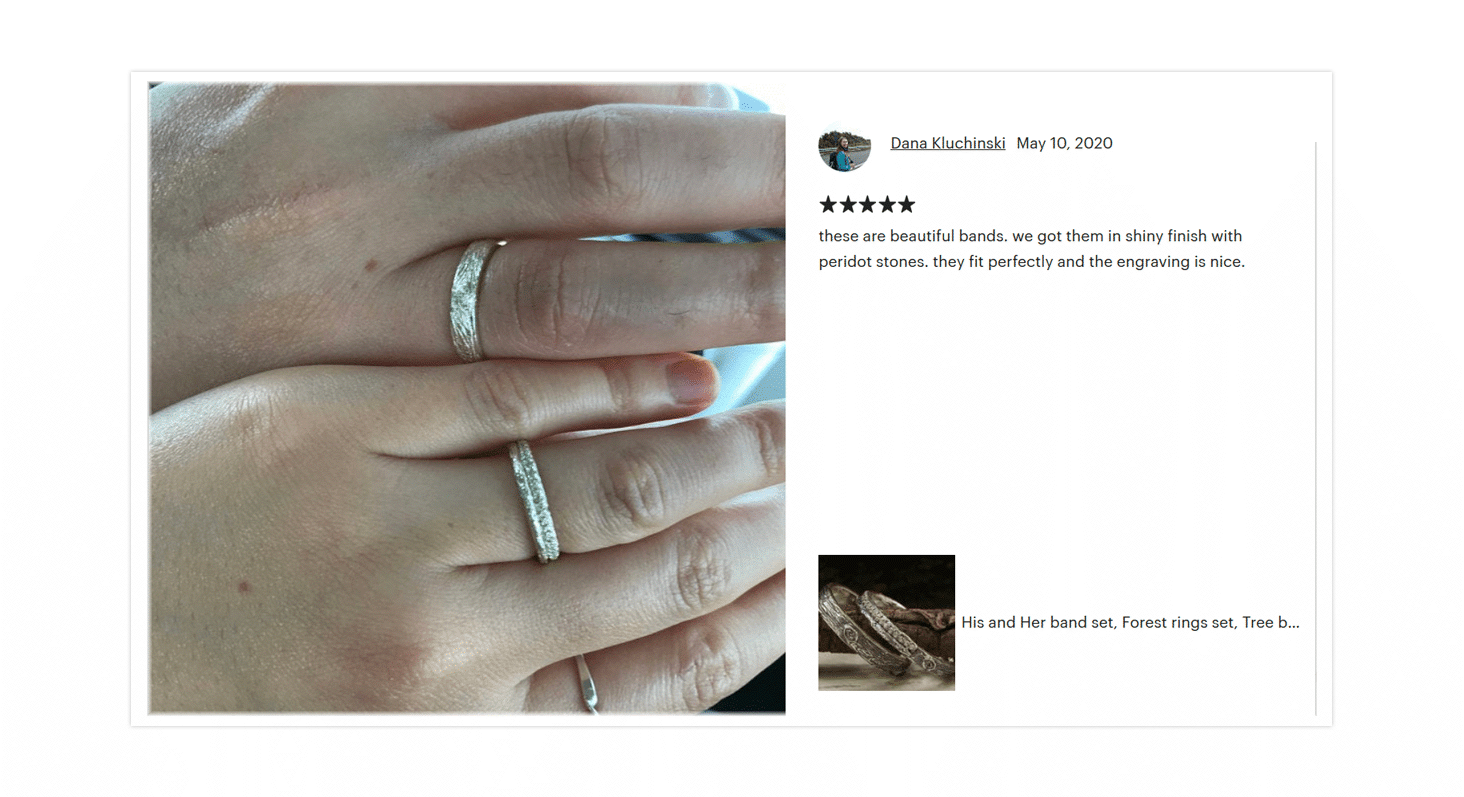Click the visible fingernail in the review photo

(691, 381)
